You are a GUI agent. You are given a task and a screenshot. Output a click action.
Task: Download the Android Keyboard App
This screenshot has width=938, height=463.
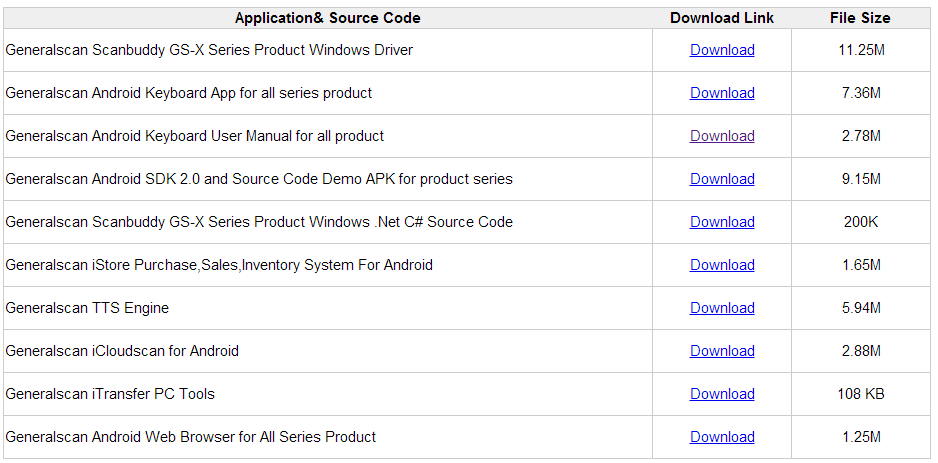[x=722, y=93]
